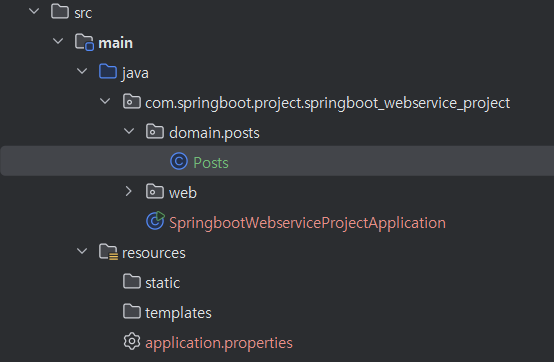Collapse the domain.posts package chevron
The height and width of the screenshot is (362, 554).
tap(129, 131)
